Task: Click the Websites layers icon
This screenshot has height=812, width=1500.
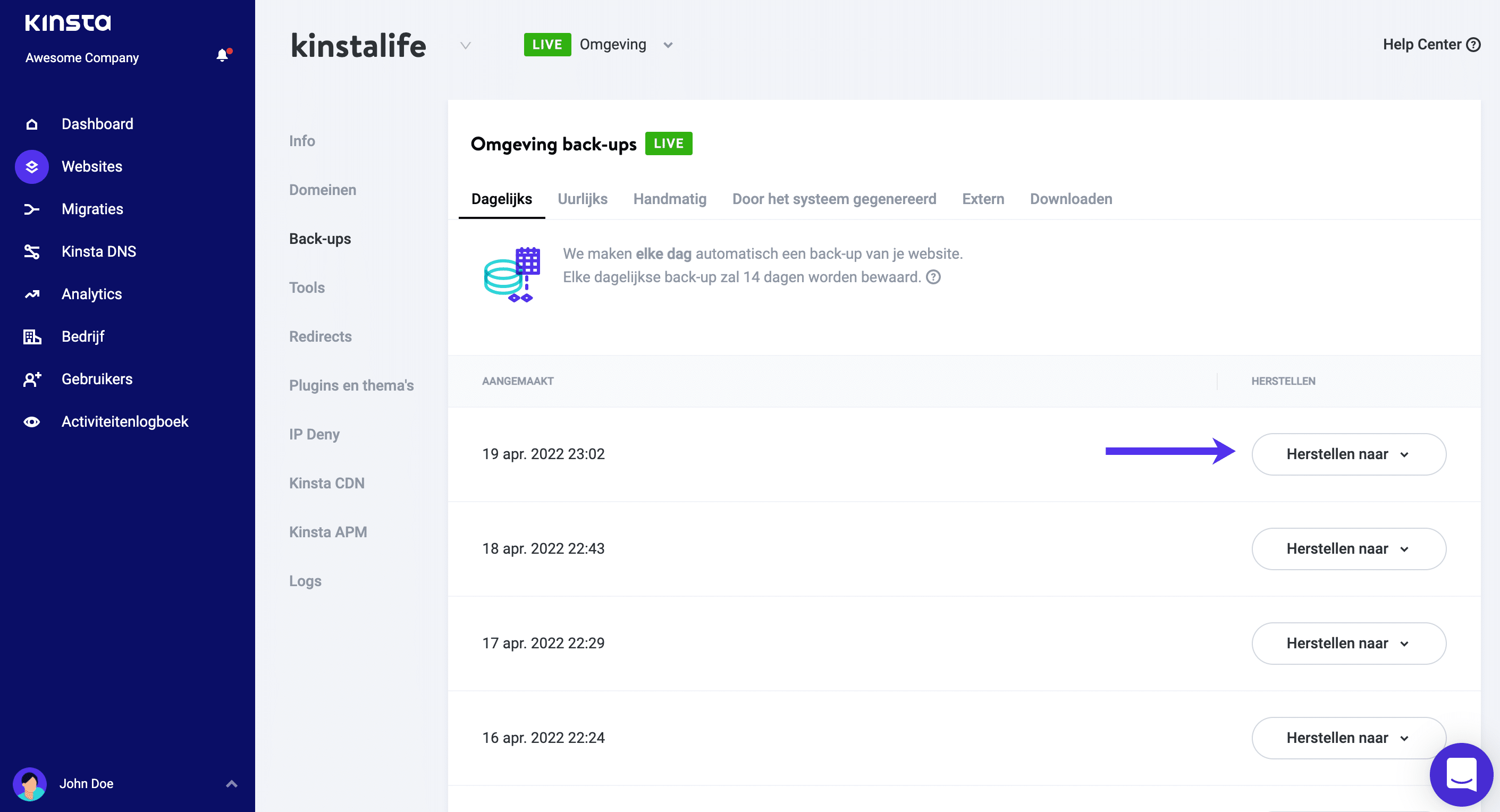Action: tap(32, 166)
